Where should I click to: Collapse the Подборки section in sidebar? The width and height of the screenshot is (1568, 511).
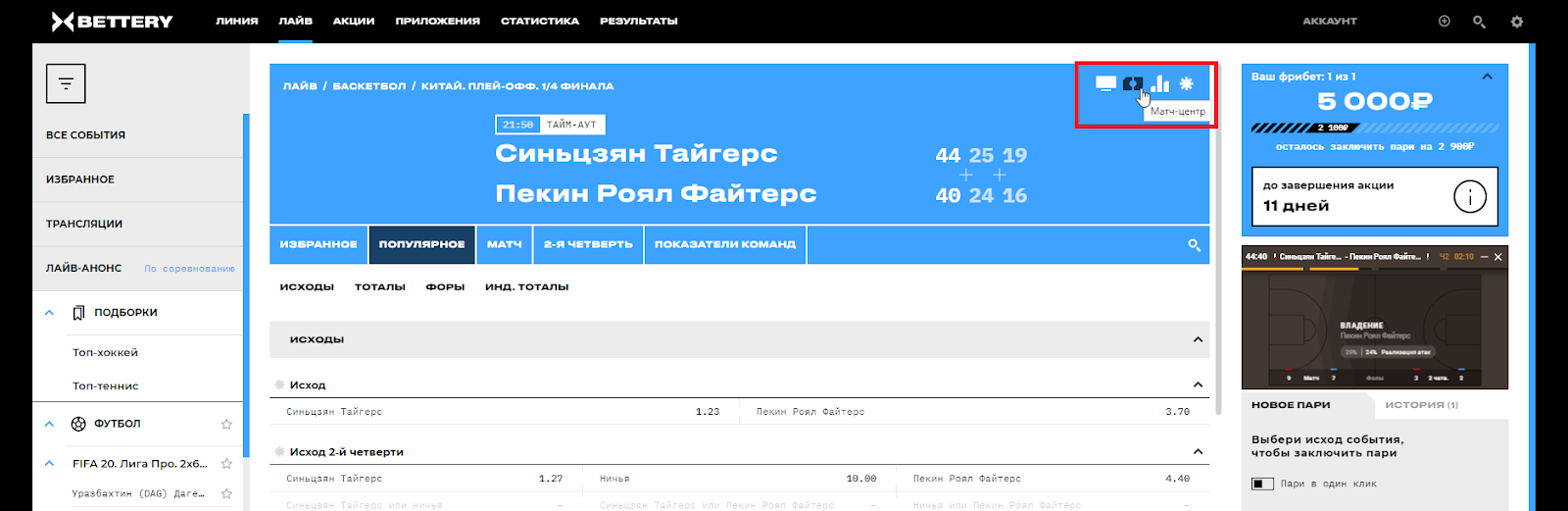click(x=49, y=313)
